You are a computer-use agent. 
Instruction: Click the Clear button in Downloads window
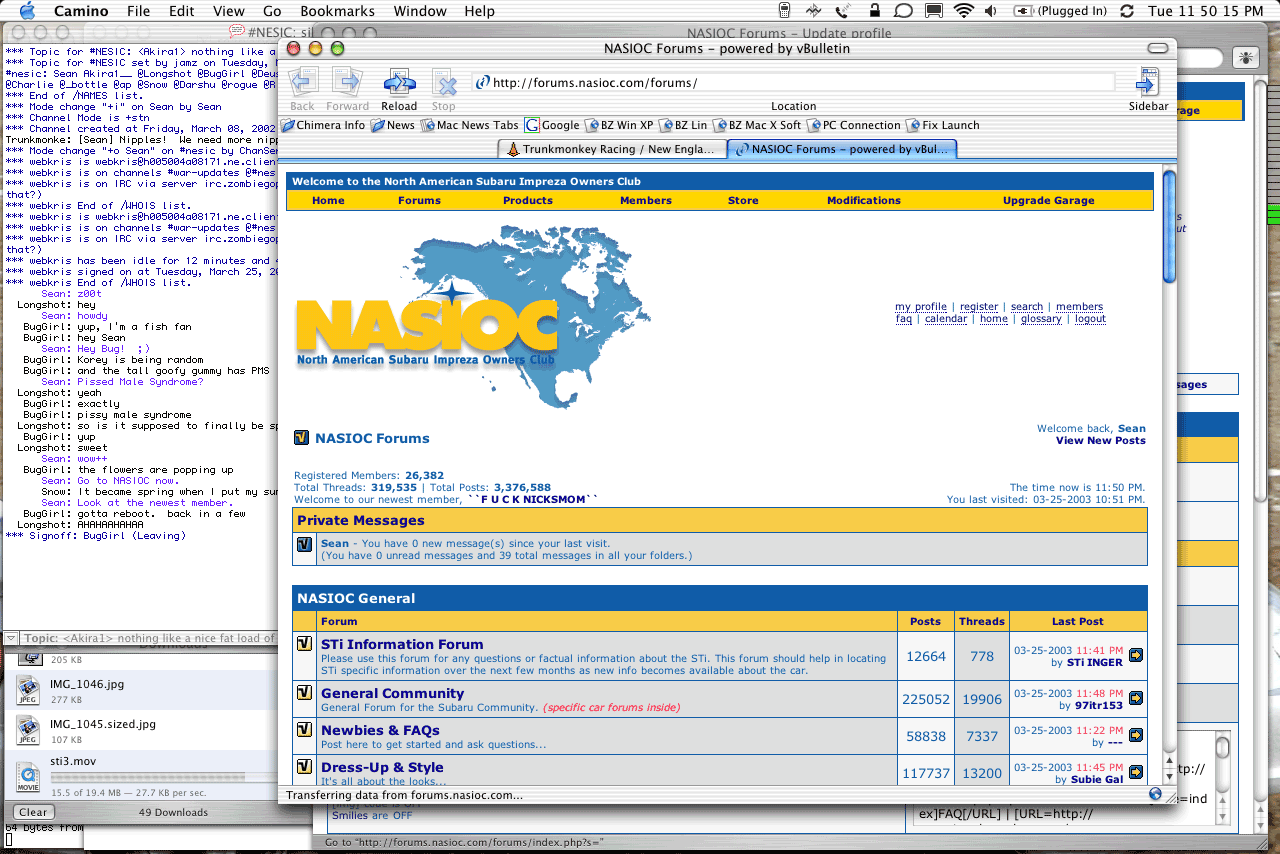tap(33, 812)
